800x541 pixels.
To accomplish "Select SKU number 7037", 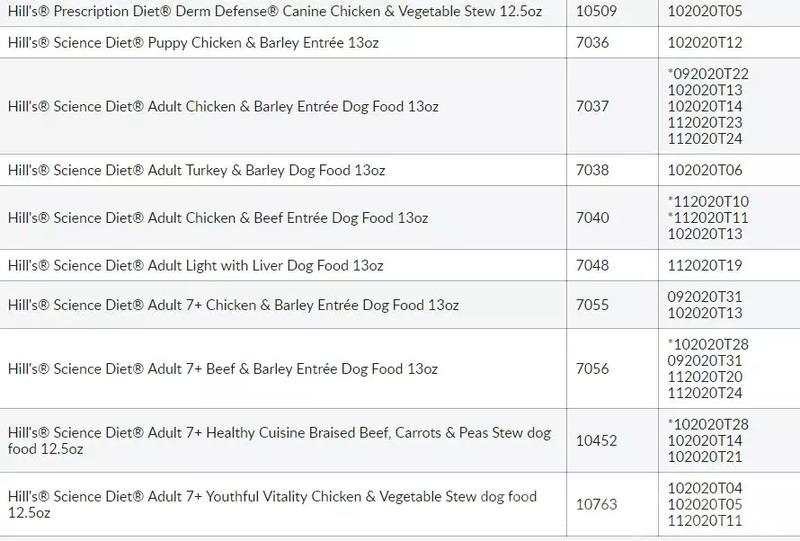I will 593,106.
